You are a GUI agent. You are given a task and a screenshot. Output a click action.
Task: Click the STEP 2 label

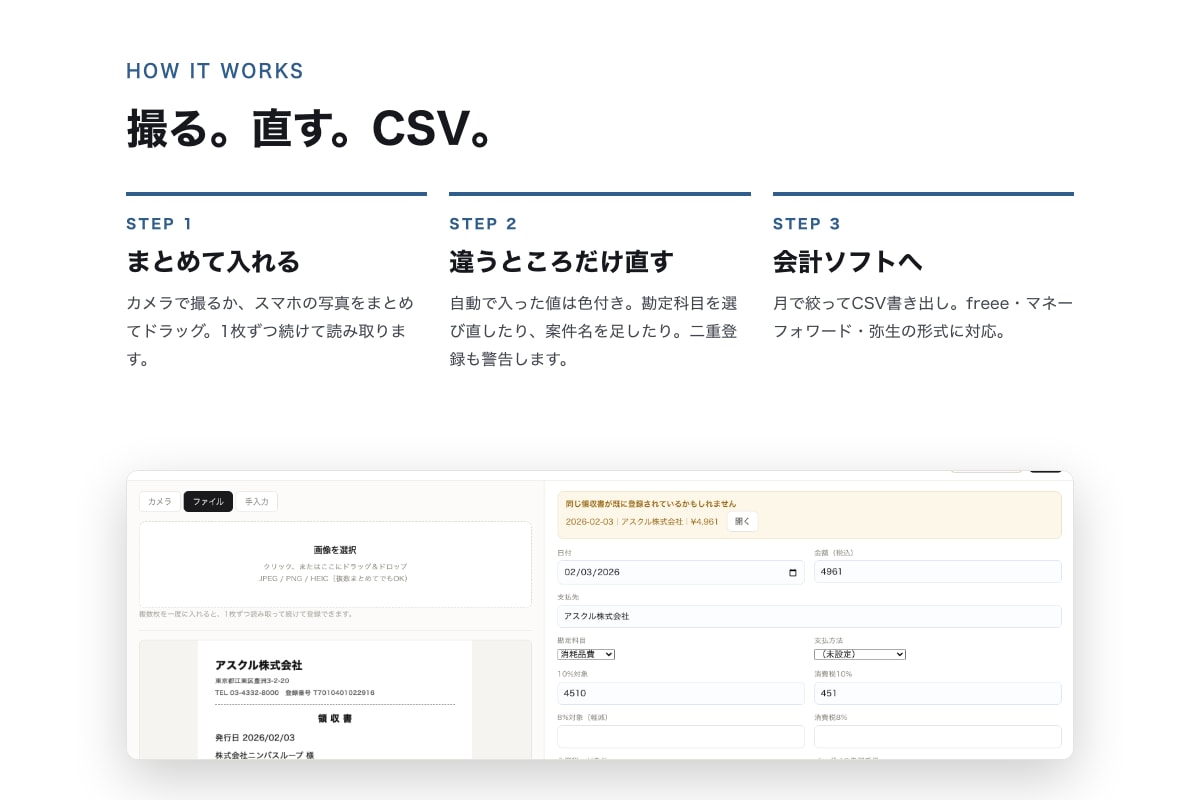[x=483, y=224]
